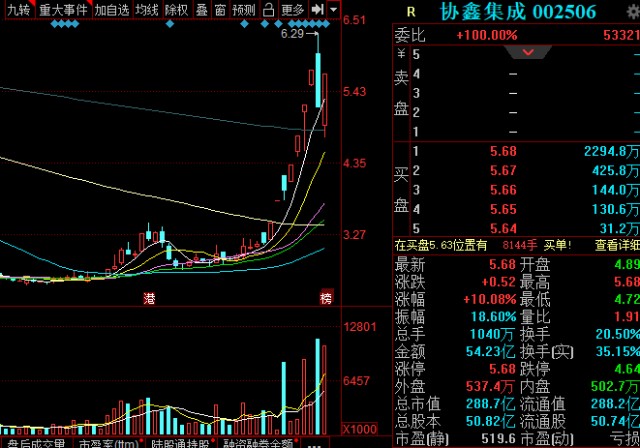Click the blue diamond under 预测

click(244, 24)
